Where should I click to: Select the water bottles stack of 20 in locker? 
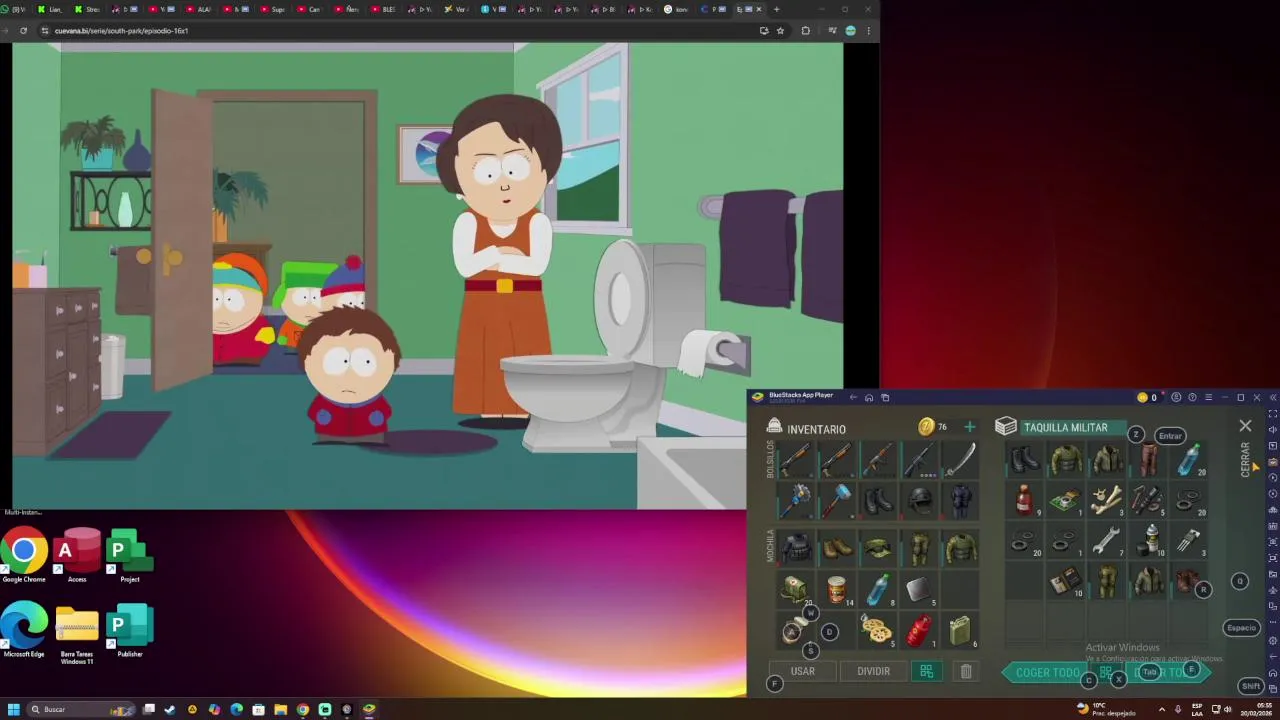click(1188, 460)
